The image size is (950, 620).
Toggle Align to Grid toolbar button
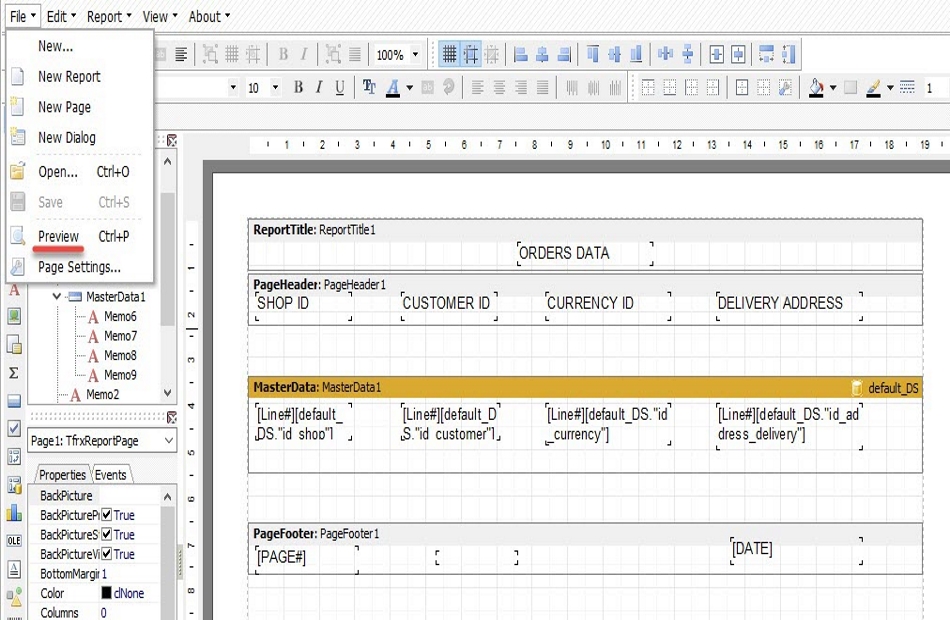point(471,55)
